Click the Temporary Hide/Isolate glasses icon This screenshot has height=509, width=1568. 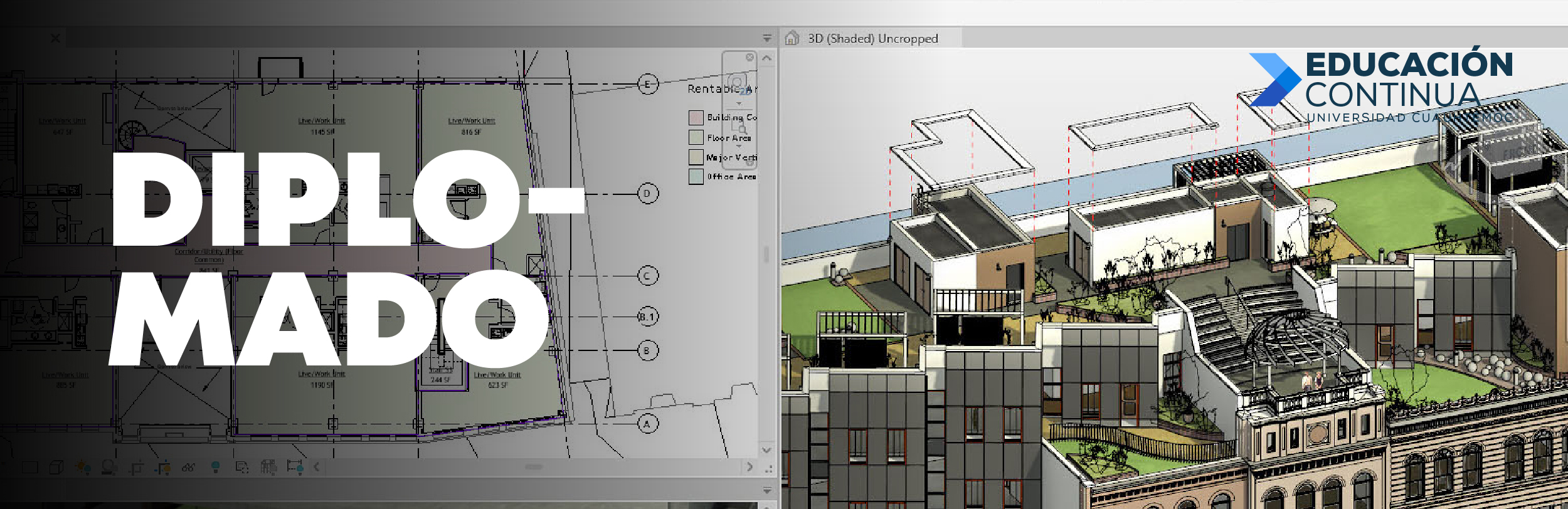188,467
